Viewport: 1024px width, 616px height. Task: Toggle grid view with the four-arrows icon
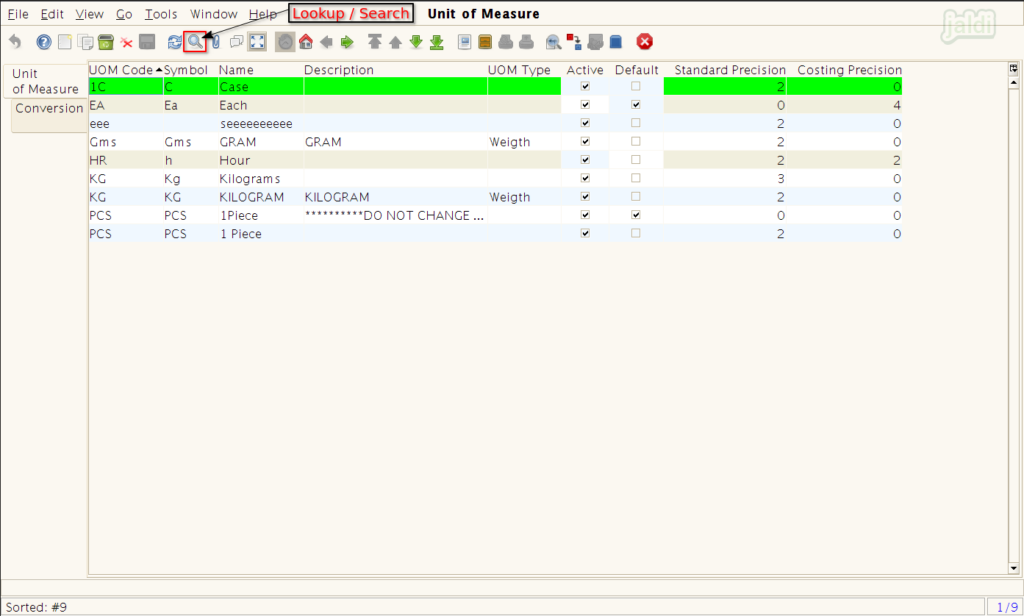pos(257,42)
